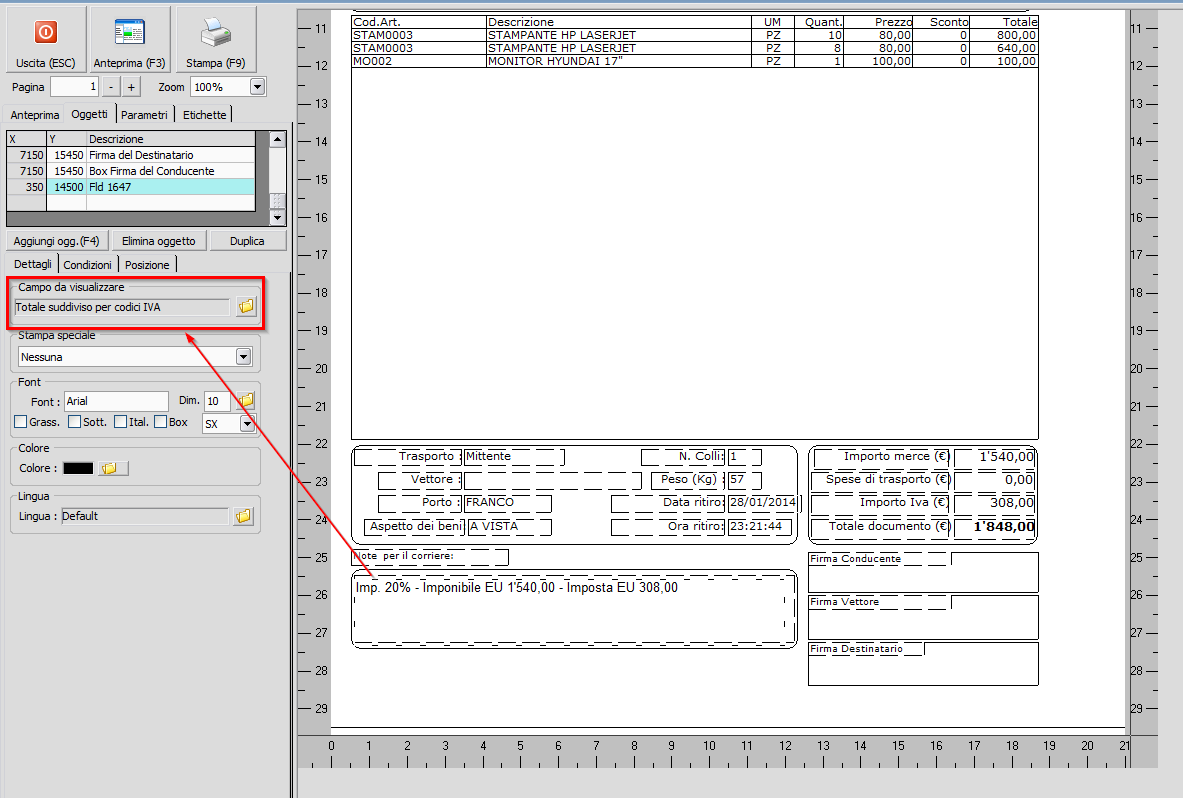Click the Lingua Default field
Viewport: 1183px width, 798px height.
point(144,516)
